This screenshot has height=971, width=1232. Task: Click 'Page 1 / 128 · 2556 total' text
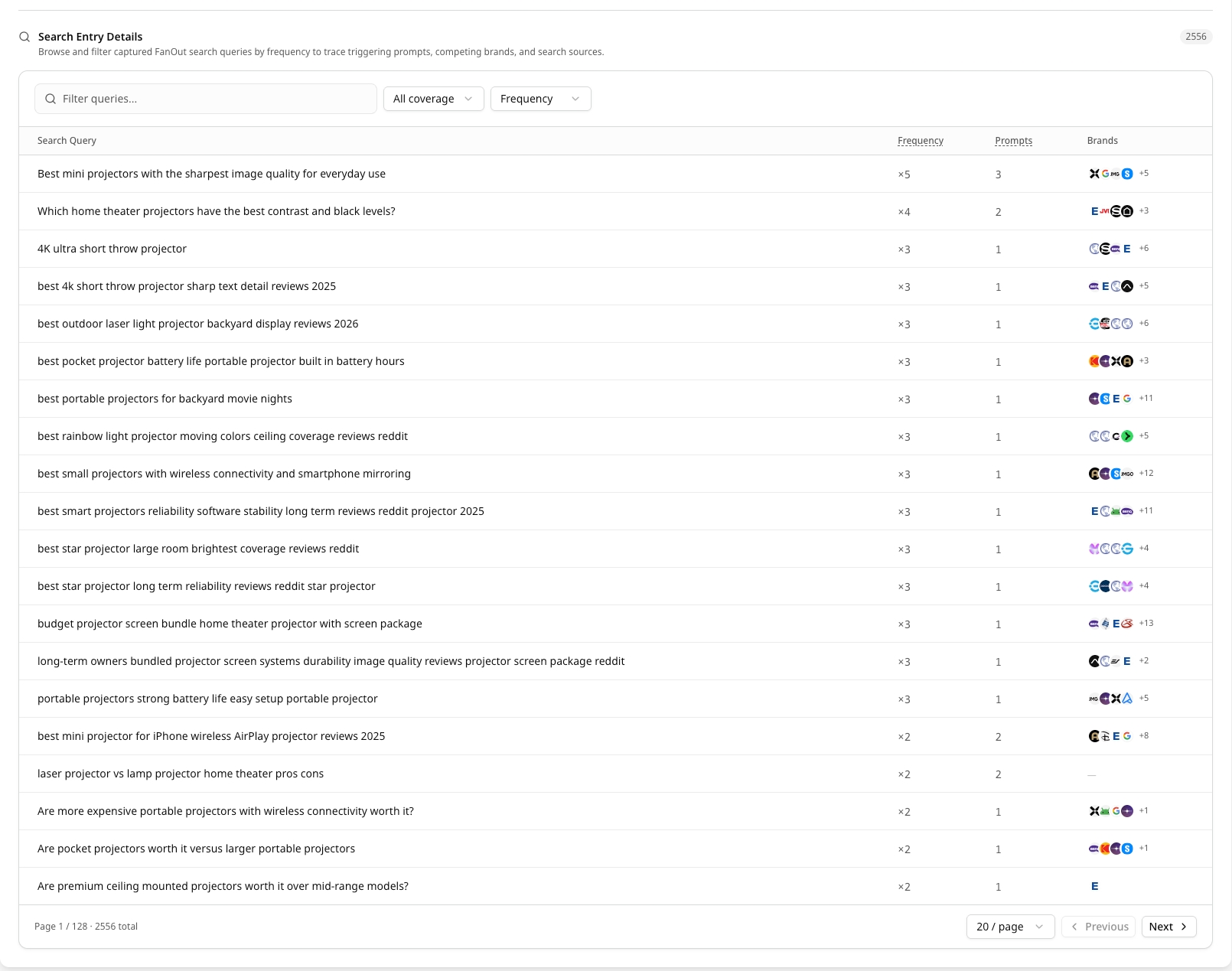[86, 927]
